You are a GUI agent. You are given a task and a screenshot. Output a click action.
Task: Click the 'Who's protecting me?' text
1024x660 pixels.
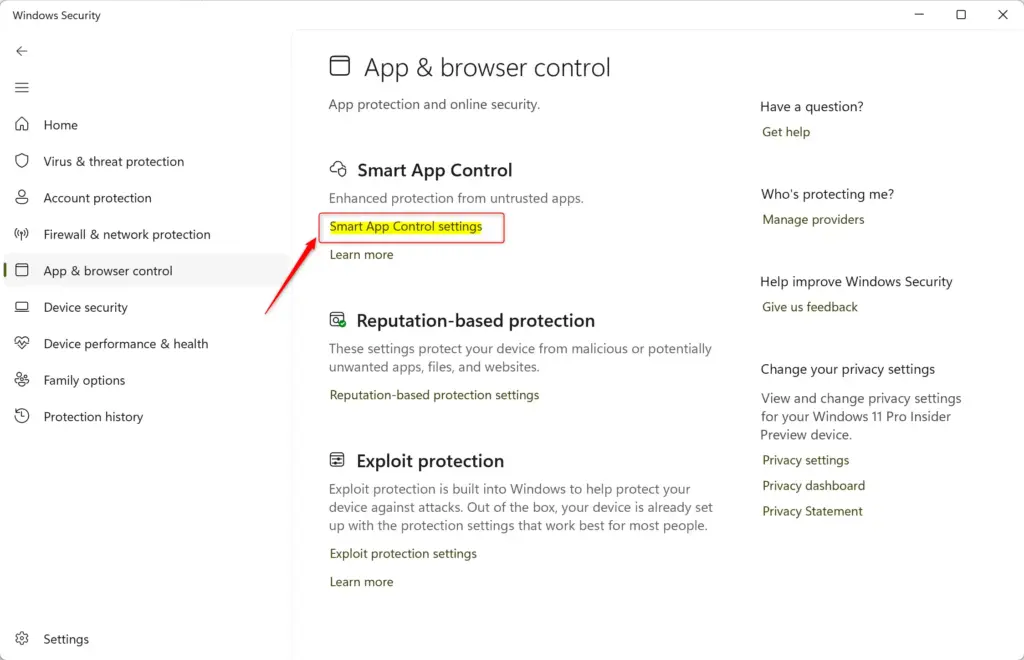(827, 194)
